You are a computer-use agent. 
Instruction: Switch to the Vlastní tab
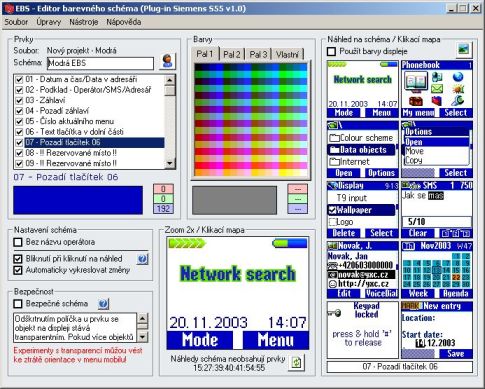coord(287,54)
